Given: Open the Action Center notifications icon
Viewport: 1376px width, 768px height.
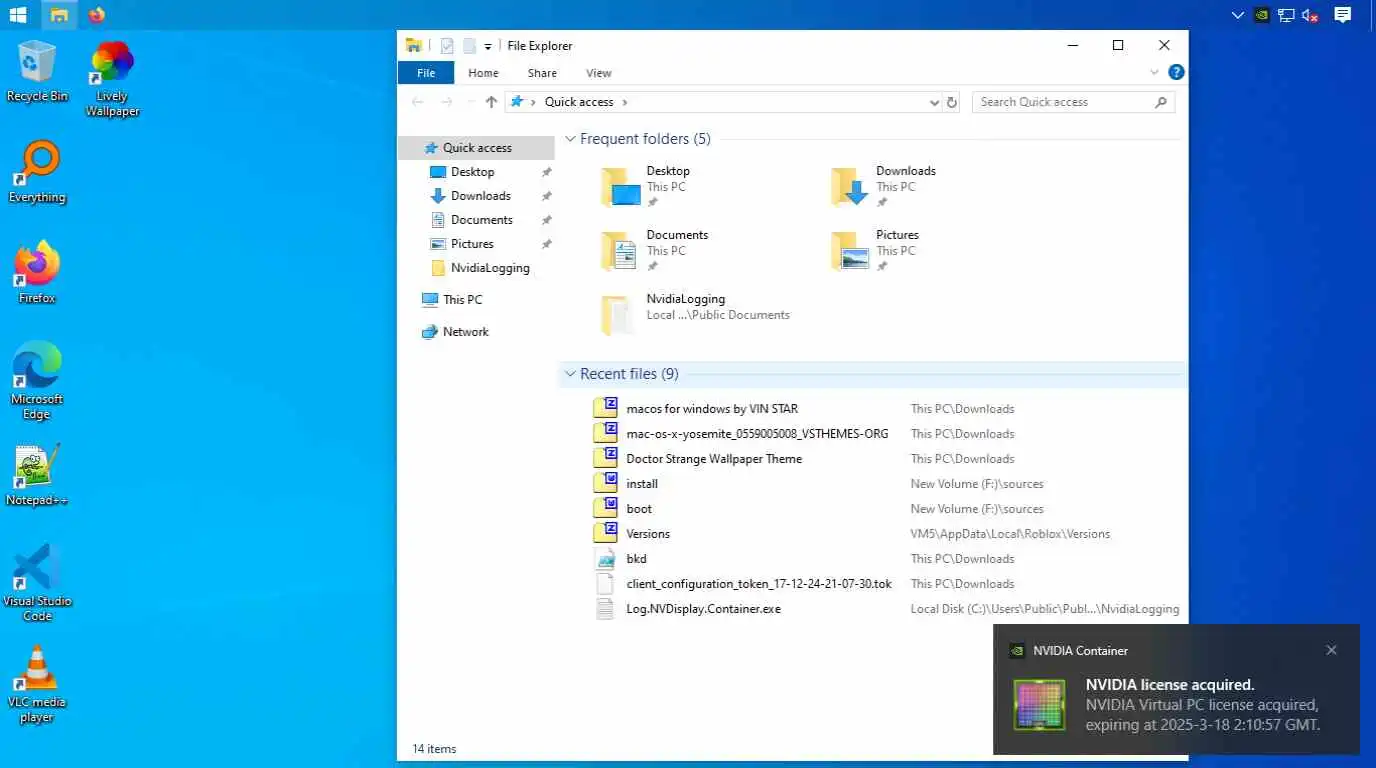Looking at the screenshot, I should [x=1343, y=15].
